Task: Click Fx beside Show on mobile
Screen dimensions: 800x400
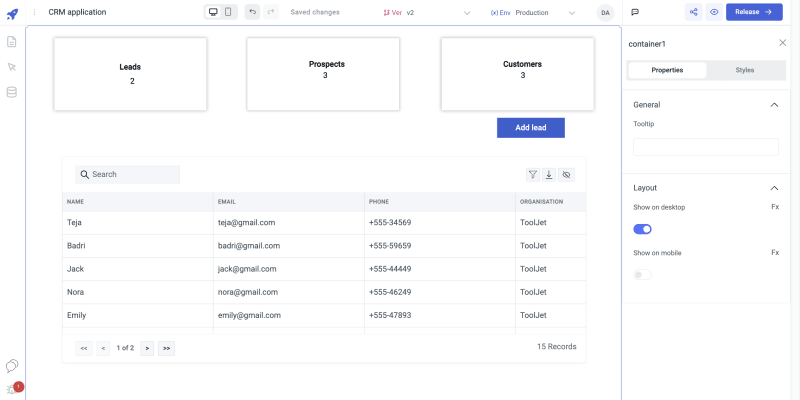Action: pos(775,253)
